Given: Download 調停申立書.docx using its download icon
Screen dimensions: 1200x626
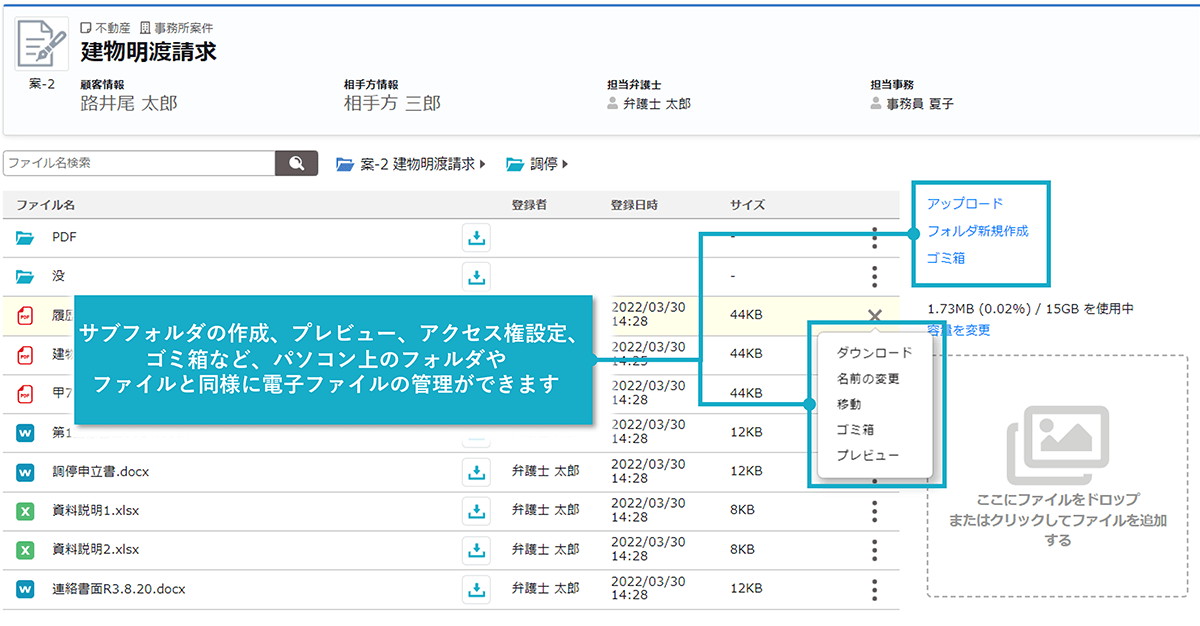Looking at the screenshot, I should tap(477, 471).
